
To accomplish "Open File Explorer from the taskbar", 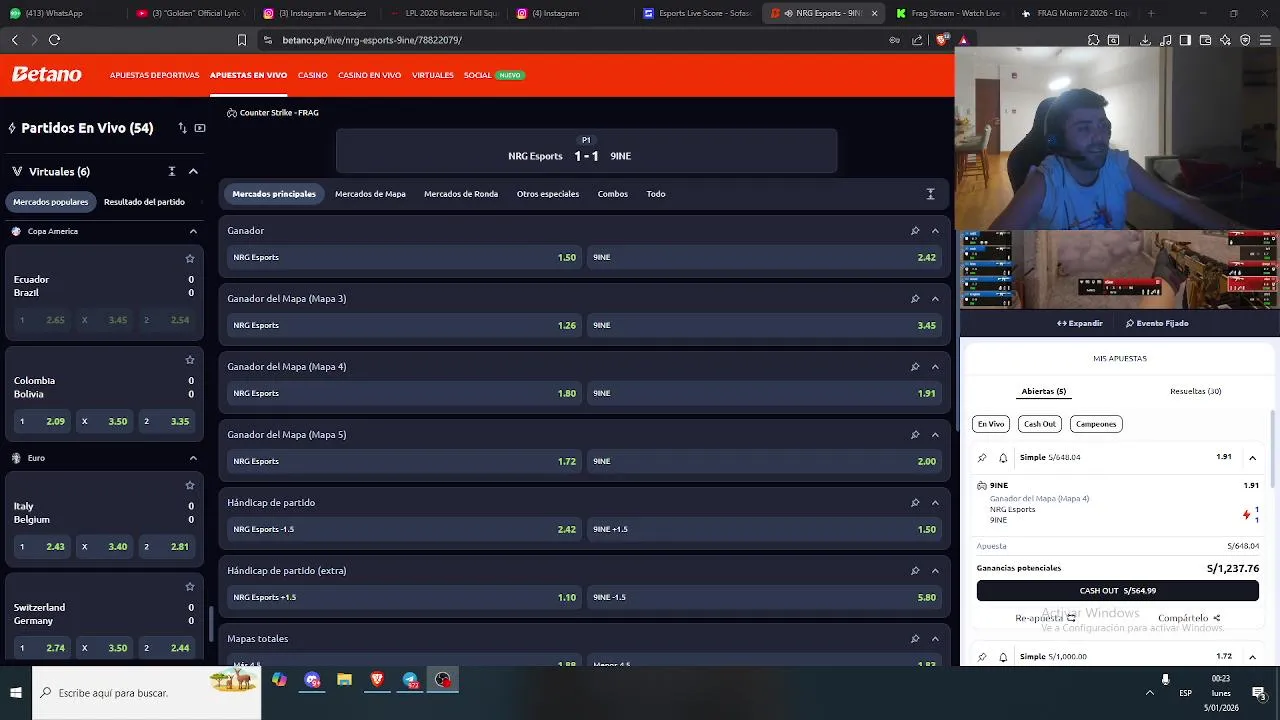I will click(344, 680).
